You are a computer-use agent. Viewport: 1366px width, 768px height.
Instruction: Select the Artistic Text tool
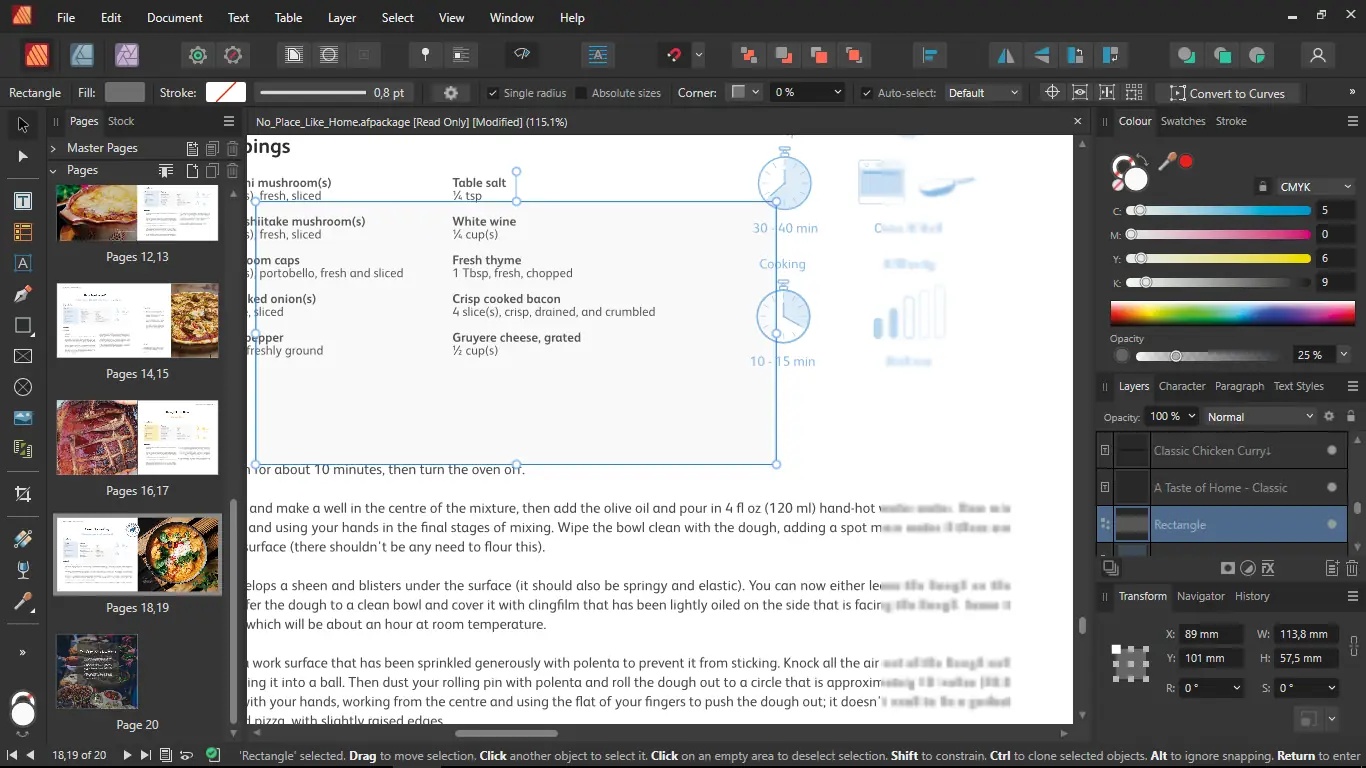[x=22, y=263]
